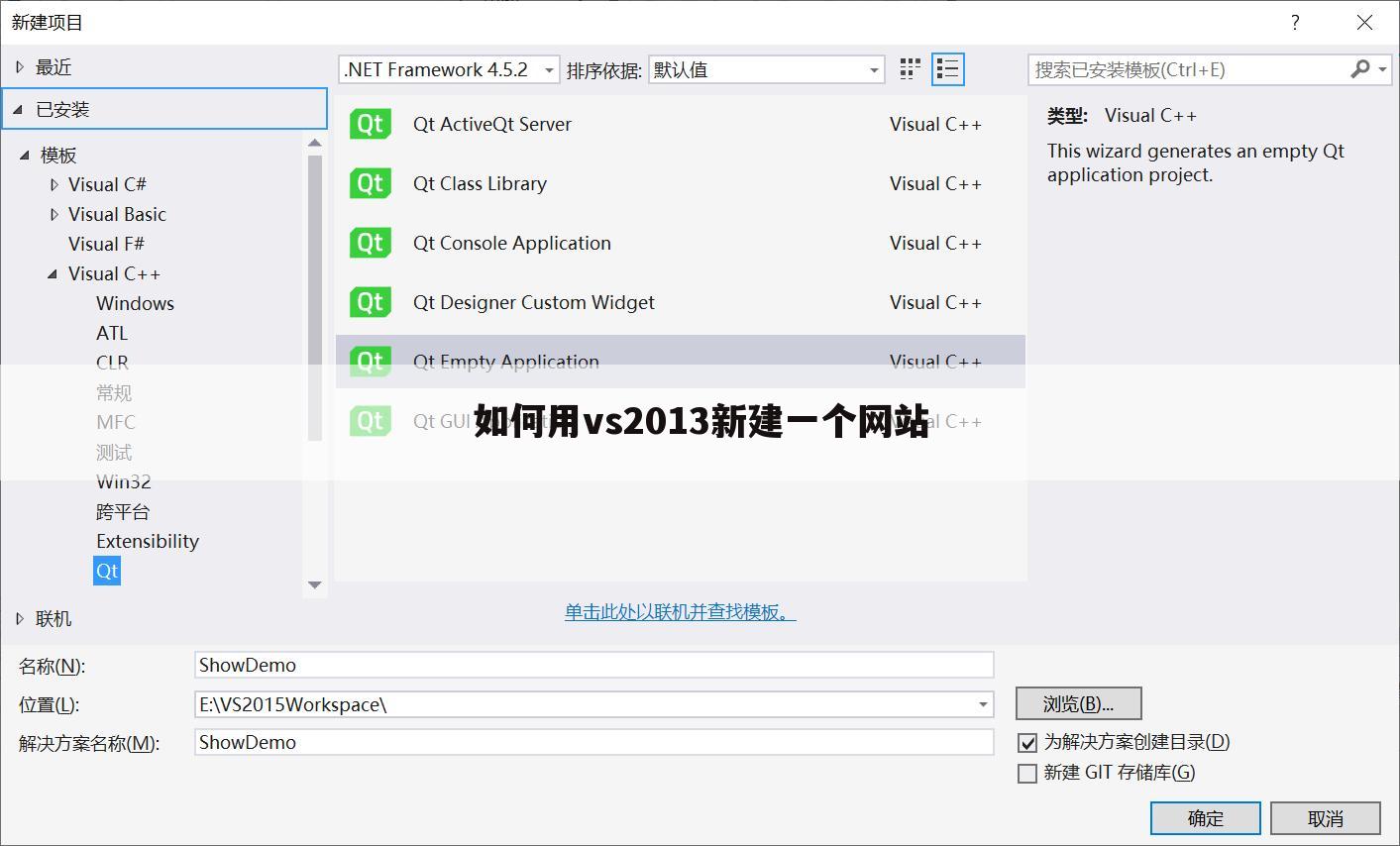The height and width of the screenshot is (846, 1400).
Task: Click the Visual C++ label beside Qt Class Library
Action: 935,183
